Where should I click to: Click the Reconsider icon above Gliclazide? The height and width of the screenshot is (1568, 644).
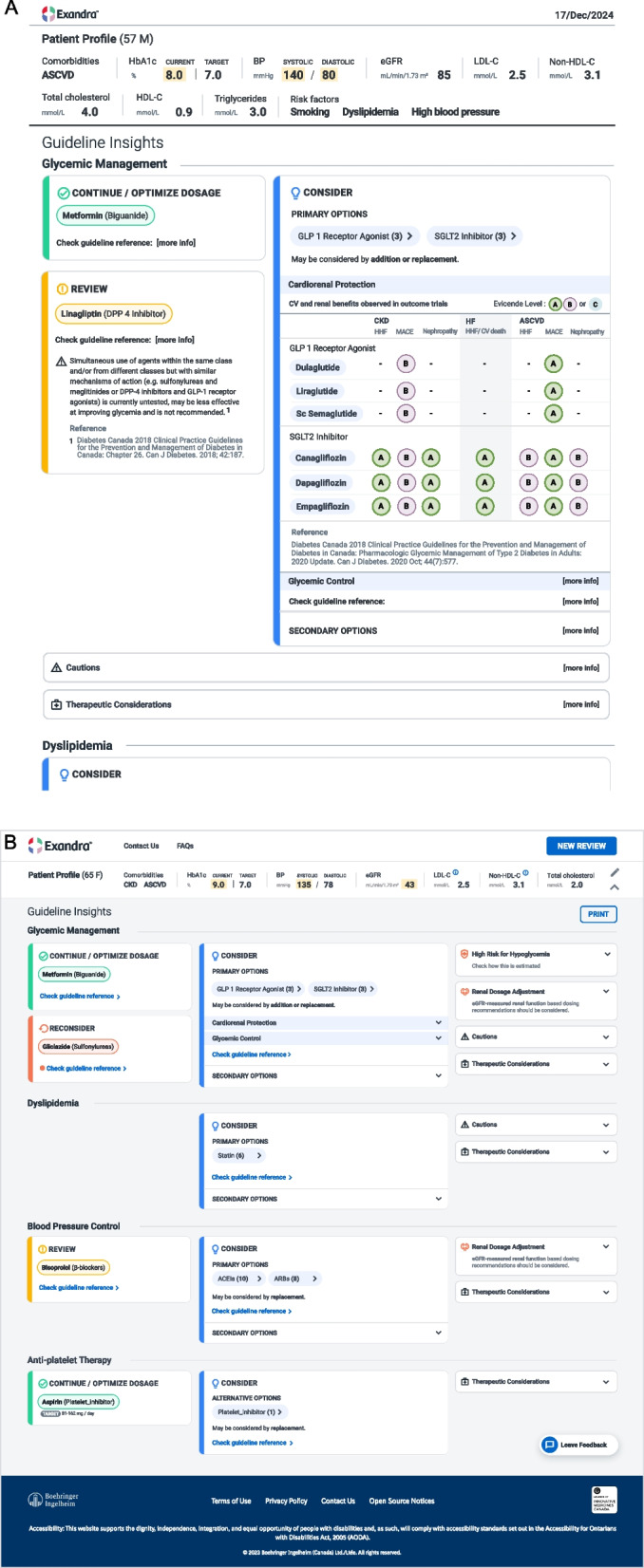(x=44, y=1028)
